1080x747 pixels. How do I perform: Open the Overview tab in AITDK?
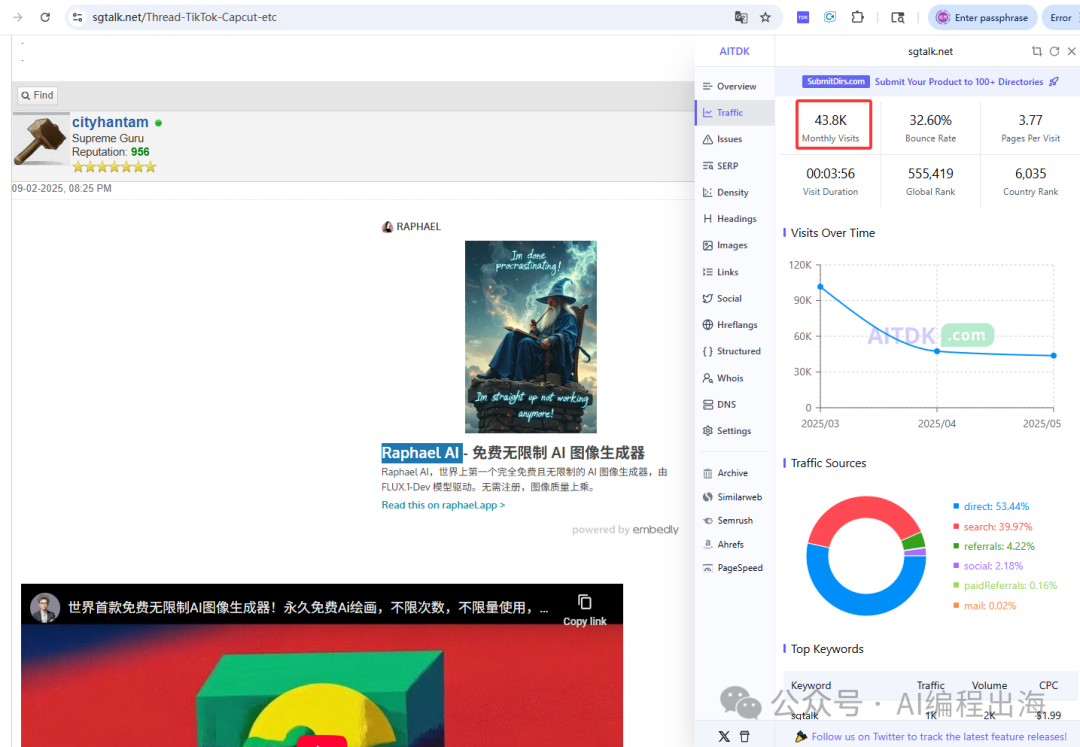point(735,86)
